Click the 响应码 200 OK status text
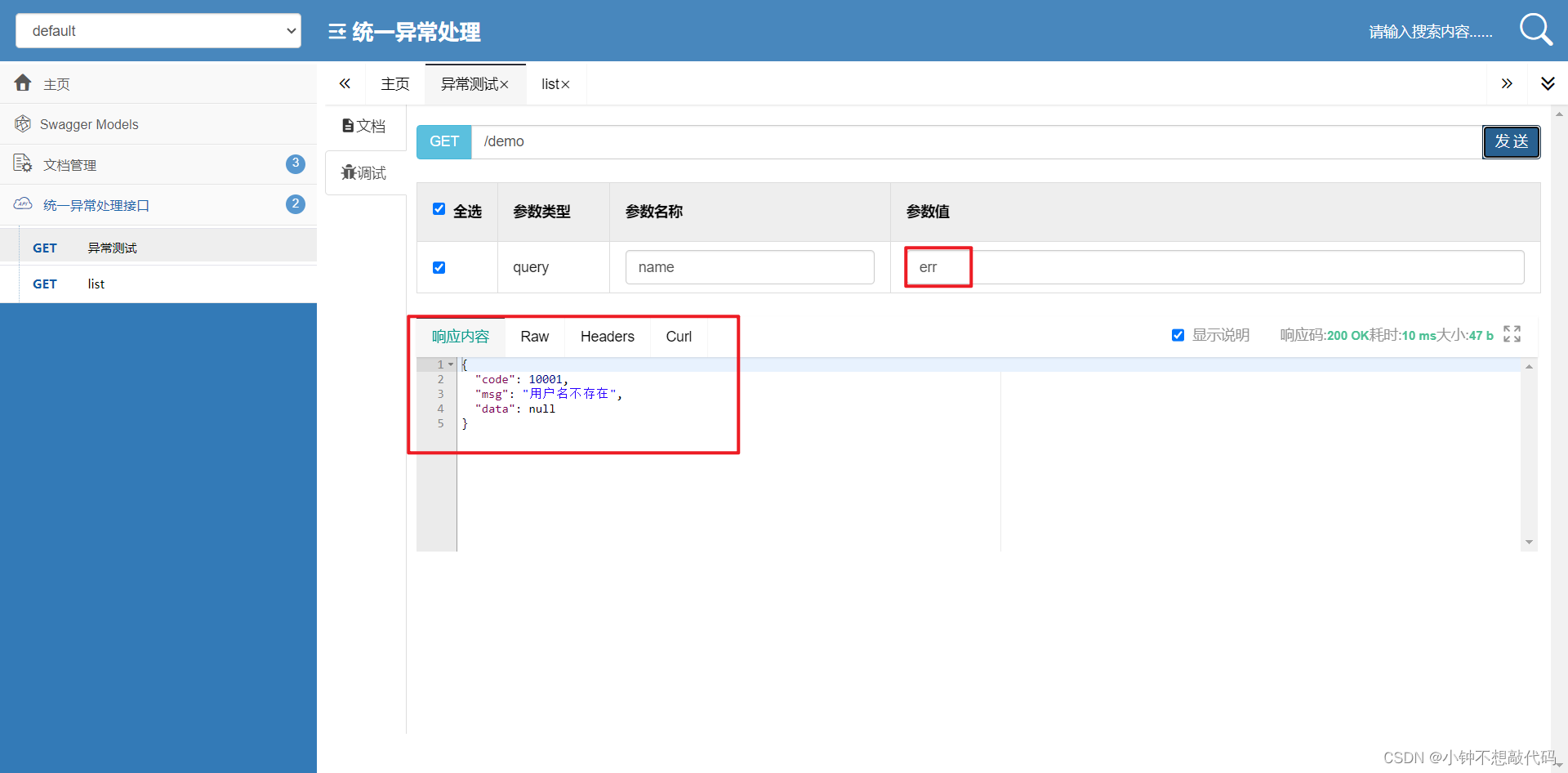Image resolution: width=1568 pixels, height=773 pixels. pos(1325,335)
